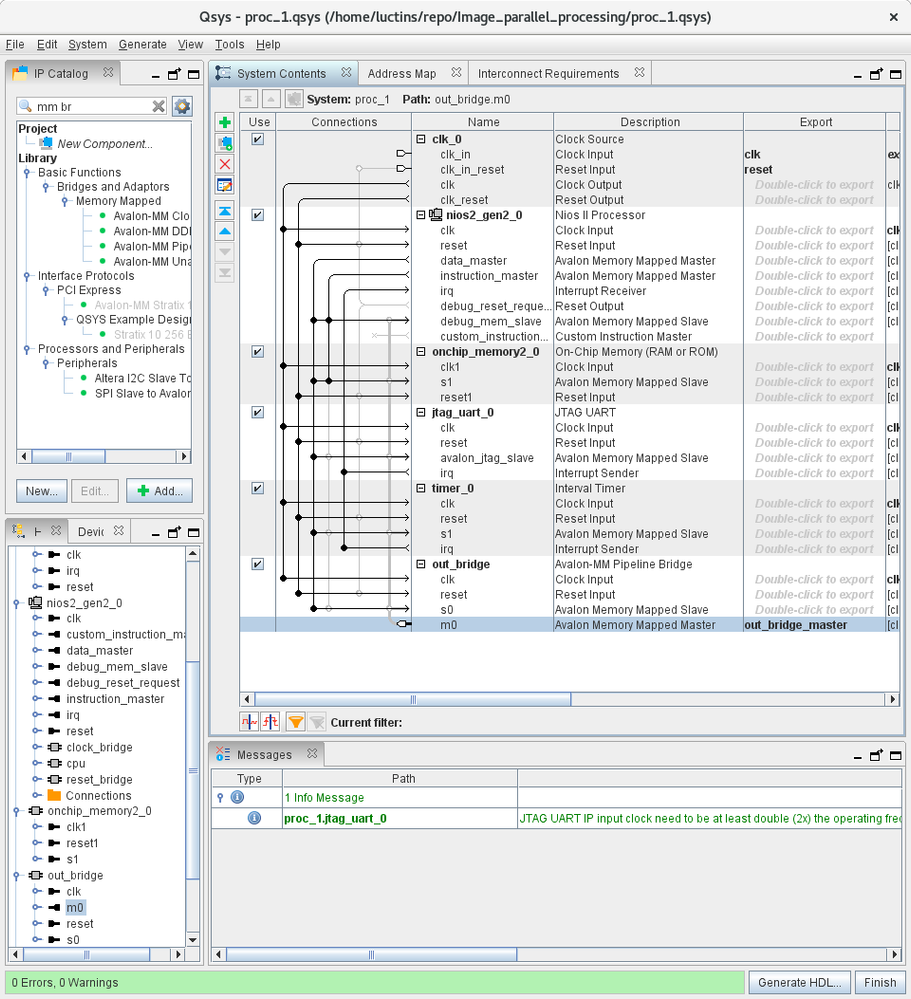Open IP Catalog settings gear icon
This screenshot has height=999, width=911.
[182, 106]
